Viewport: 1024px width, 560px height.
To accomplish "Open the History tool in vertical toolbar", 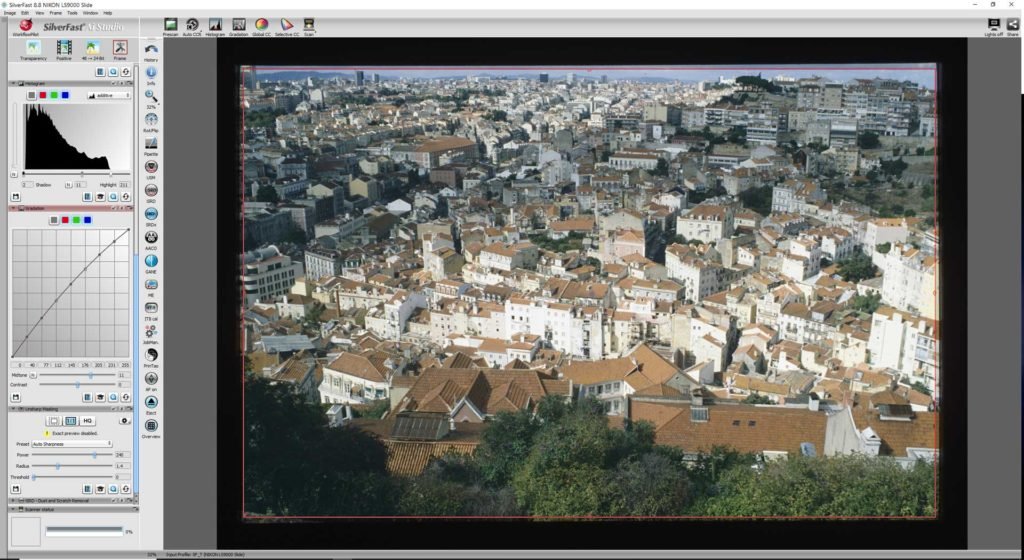I will click(151, 50).
